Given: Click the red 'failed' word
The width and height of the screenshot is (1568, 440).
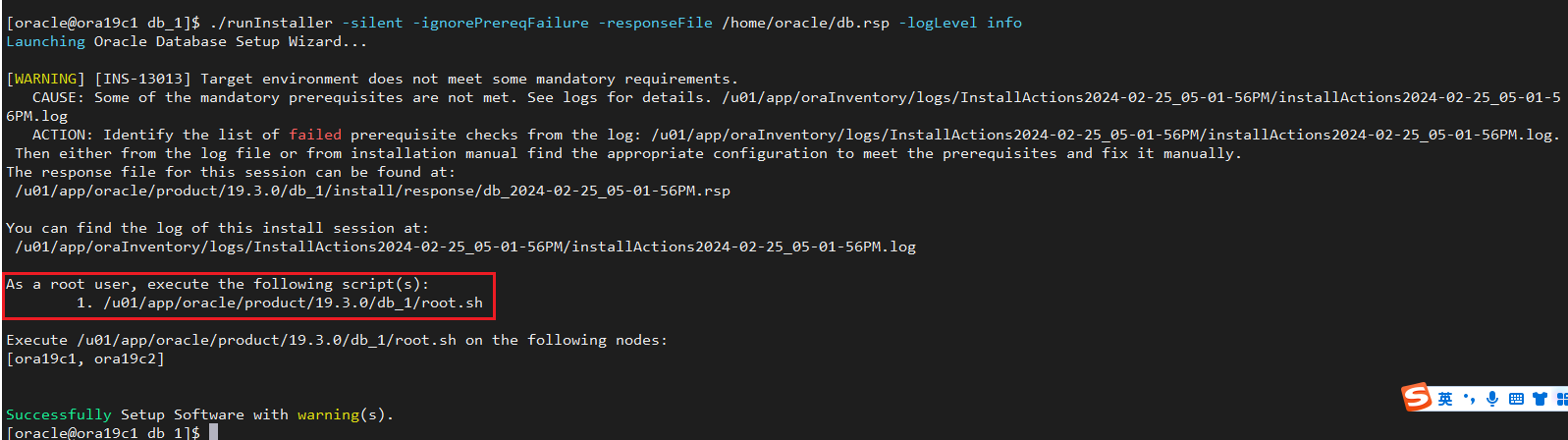Looking at the screenshot, I should click(x=315, y=135).
